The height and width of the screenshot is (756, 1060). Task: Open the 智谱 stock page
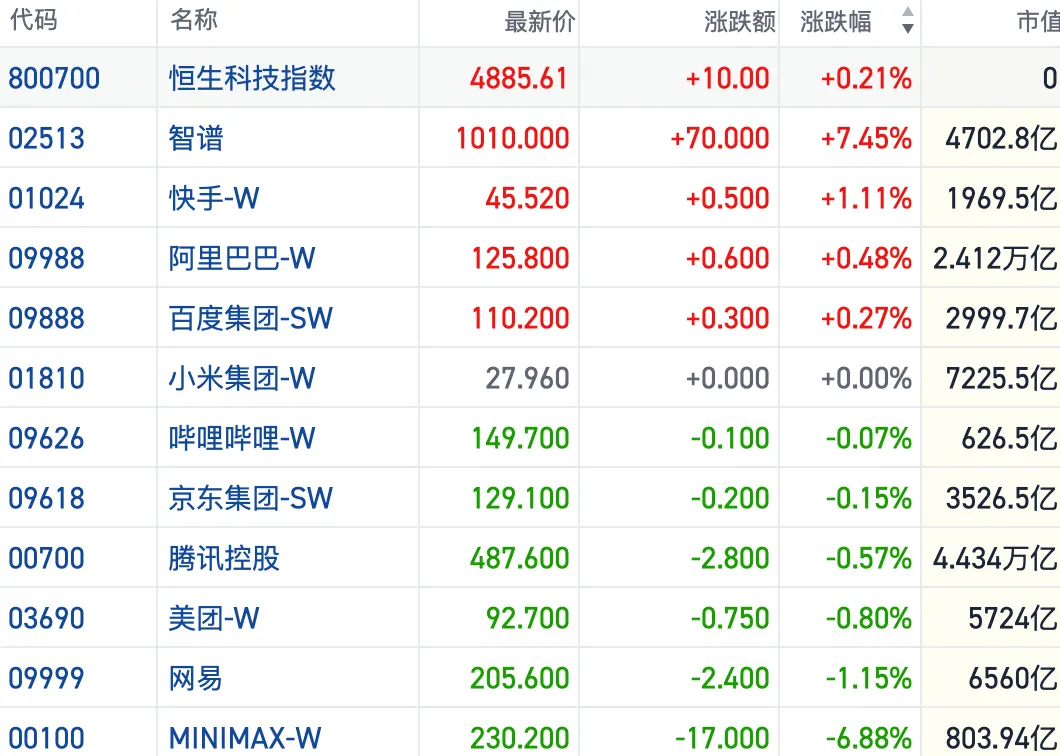click(196, 138)
